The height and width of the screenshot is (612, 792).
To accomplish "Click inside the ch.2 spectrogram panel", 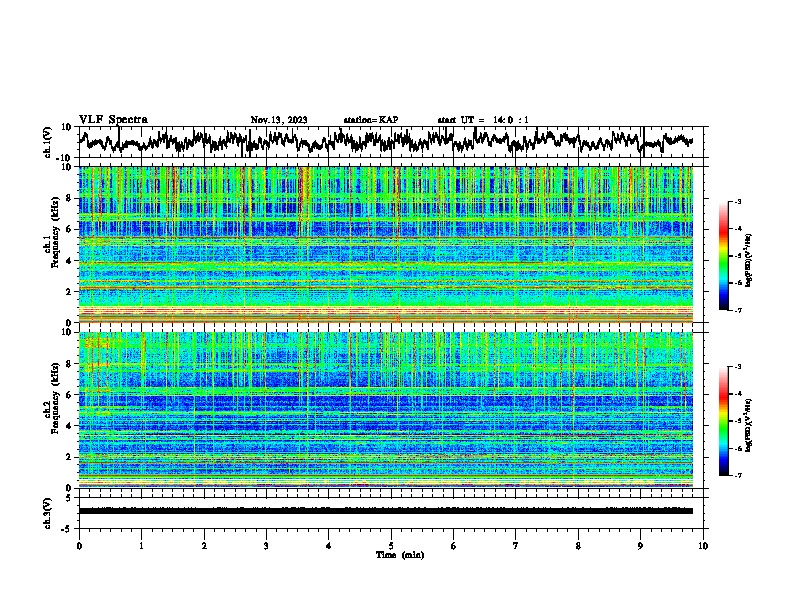I will click(386, 410).
